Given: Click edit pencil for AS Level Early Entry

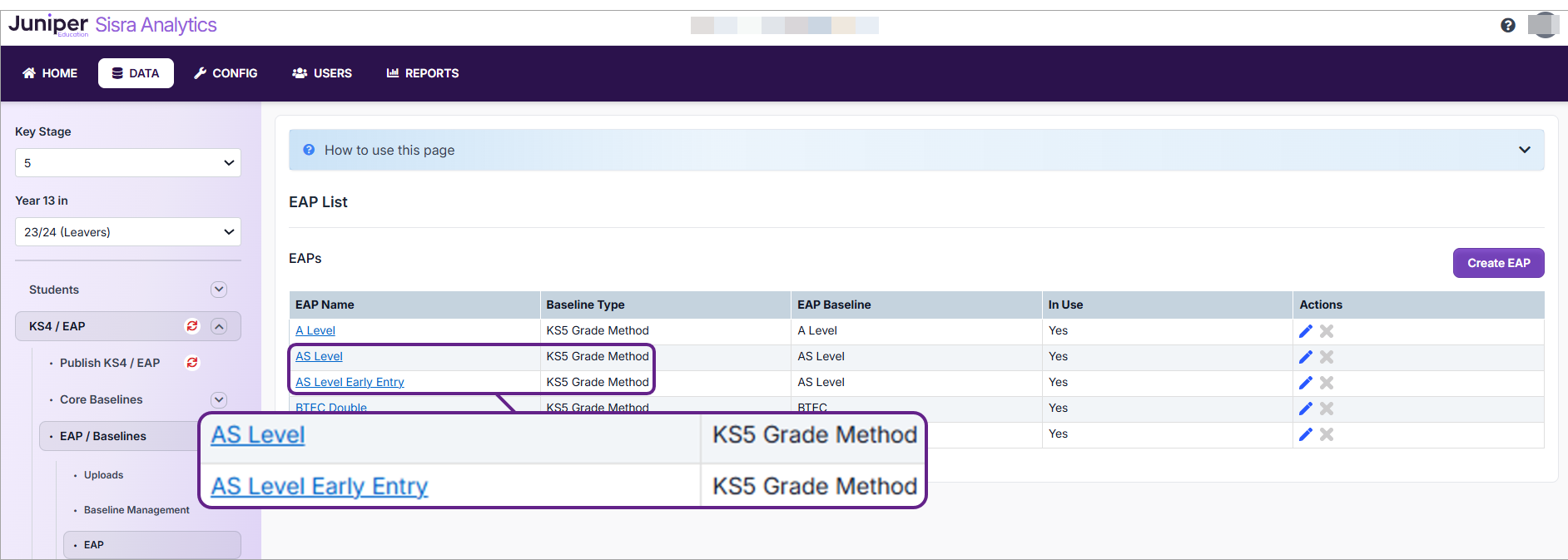Looking at the screenshot, I should [1305, 383].
